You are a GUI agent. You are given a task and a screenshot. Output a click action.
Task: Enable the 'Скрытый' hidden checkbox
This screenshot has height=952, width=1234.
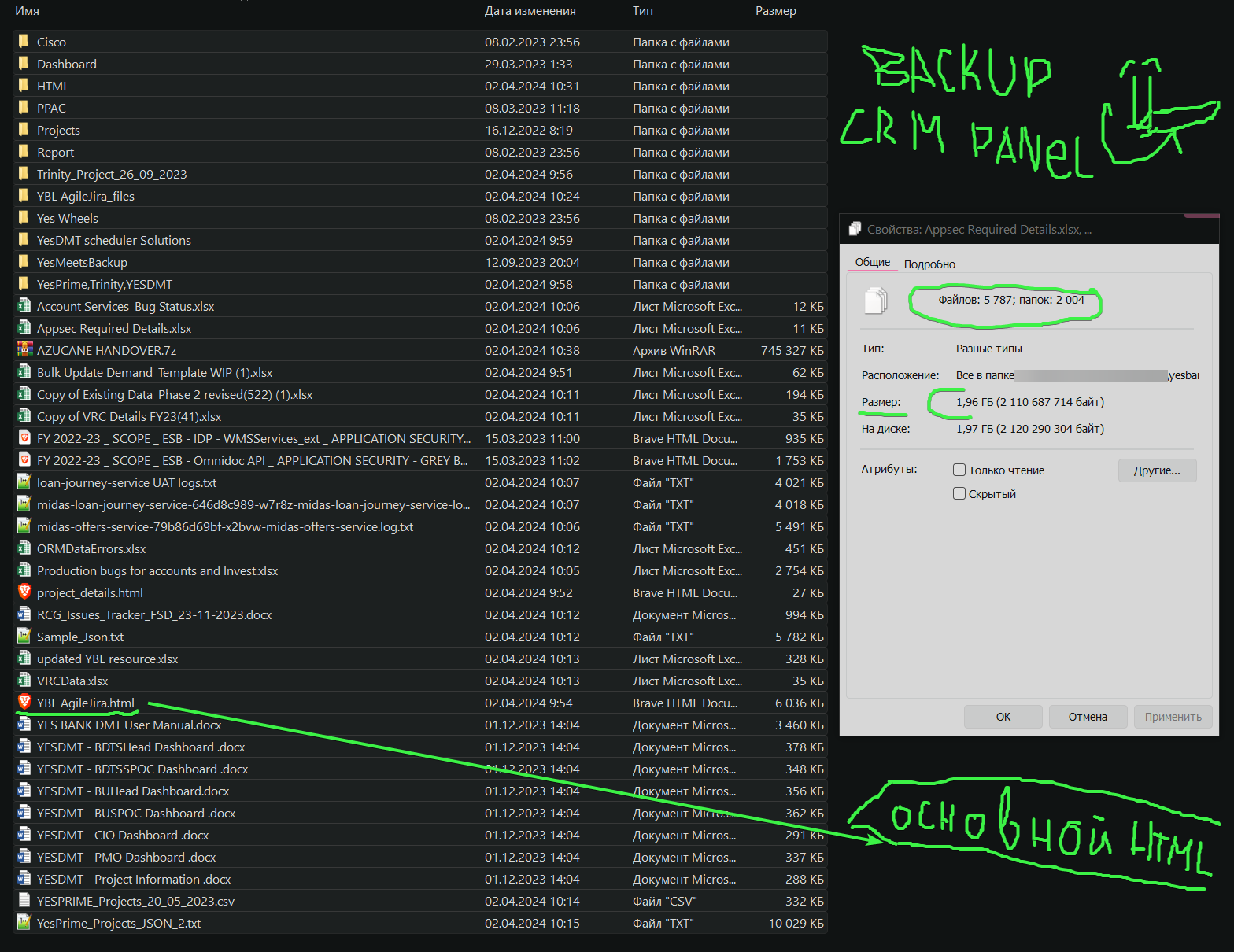click(959, 493)
